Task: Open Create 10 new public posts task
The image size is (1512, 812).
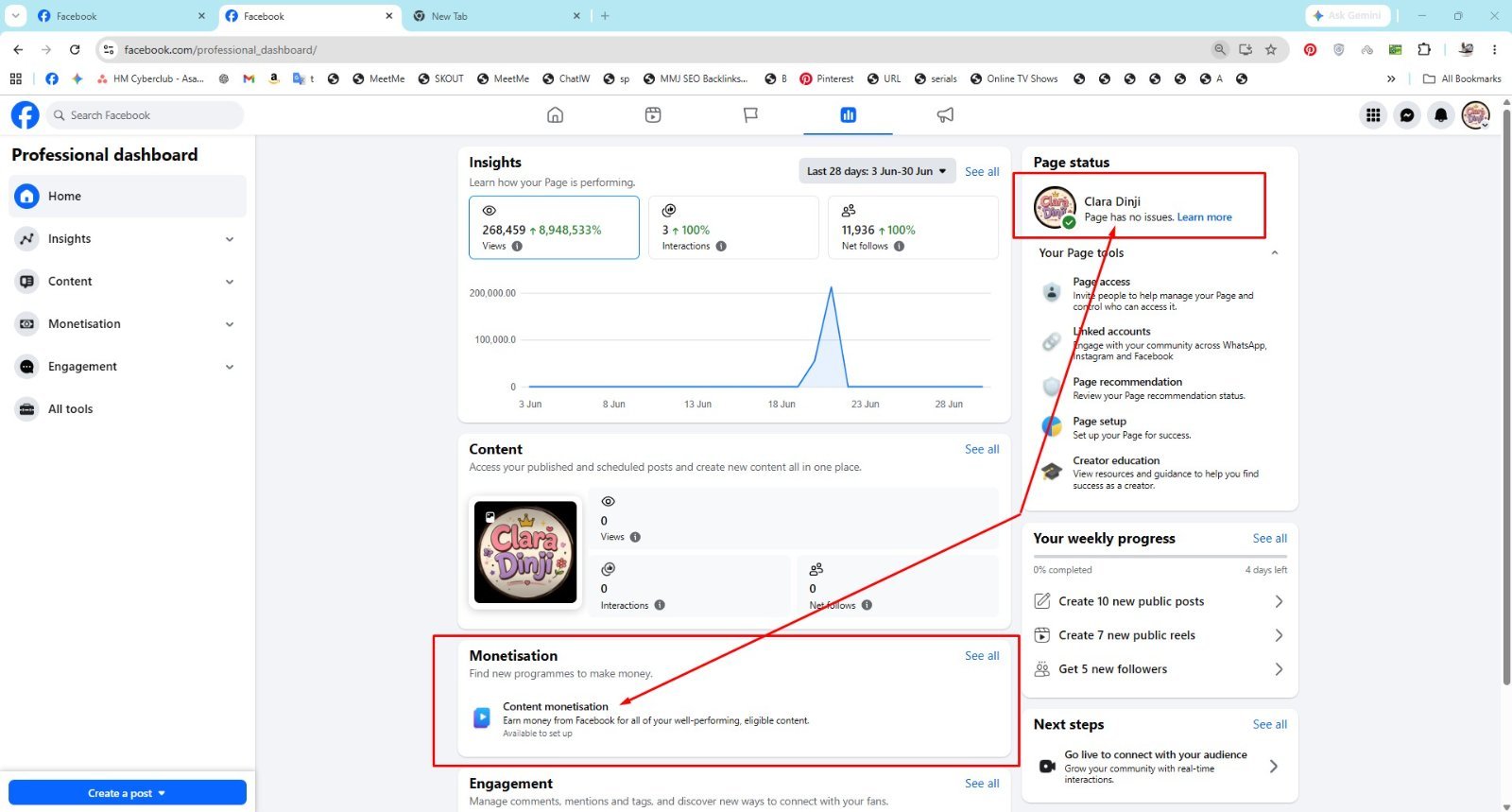Action: [x=1160, y=601]
